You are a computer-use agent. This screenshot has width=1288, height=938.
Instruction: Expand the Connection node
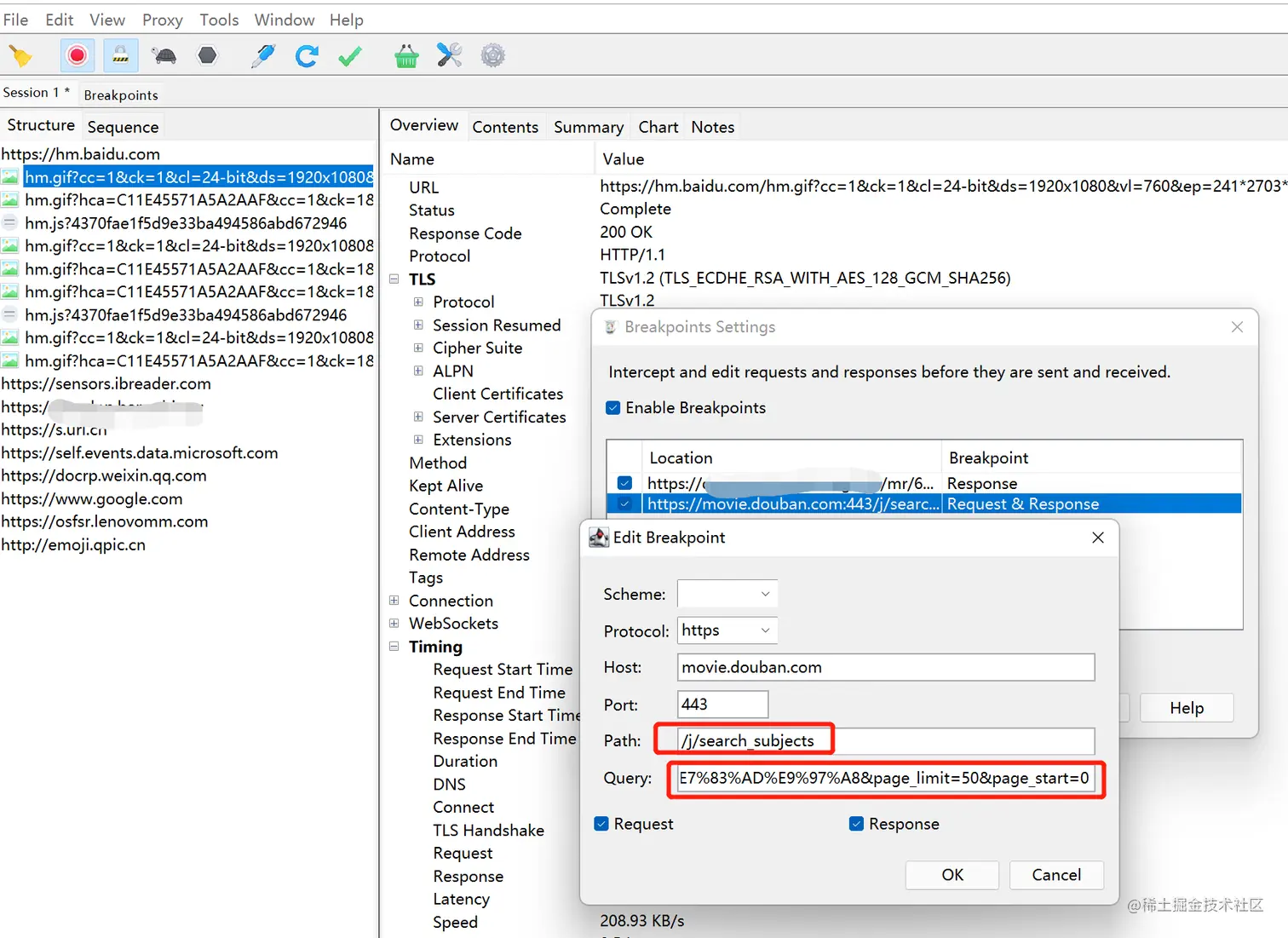coord(394,600)
